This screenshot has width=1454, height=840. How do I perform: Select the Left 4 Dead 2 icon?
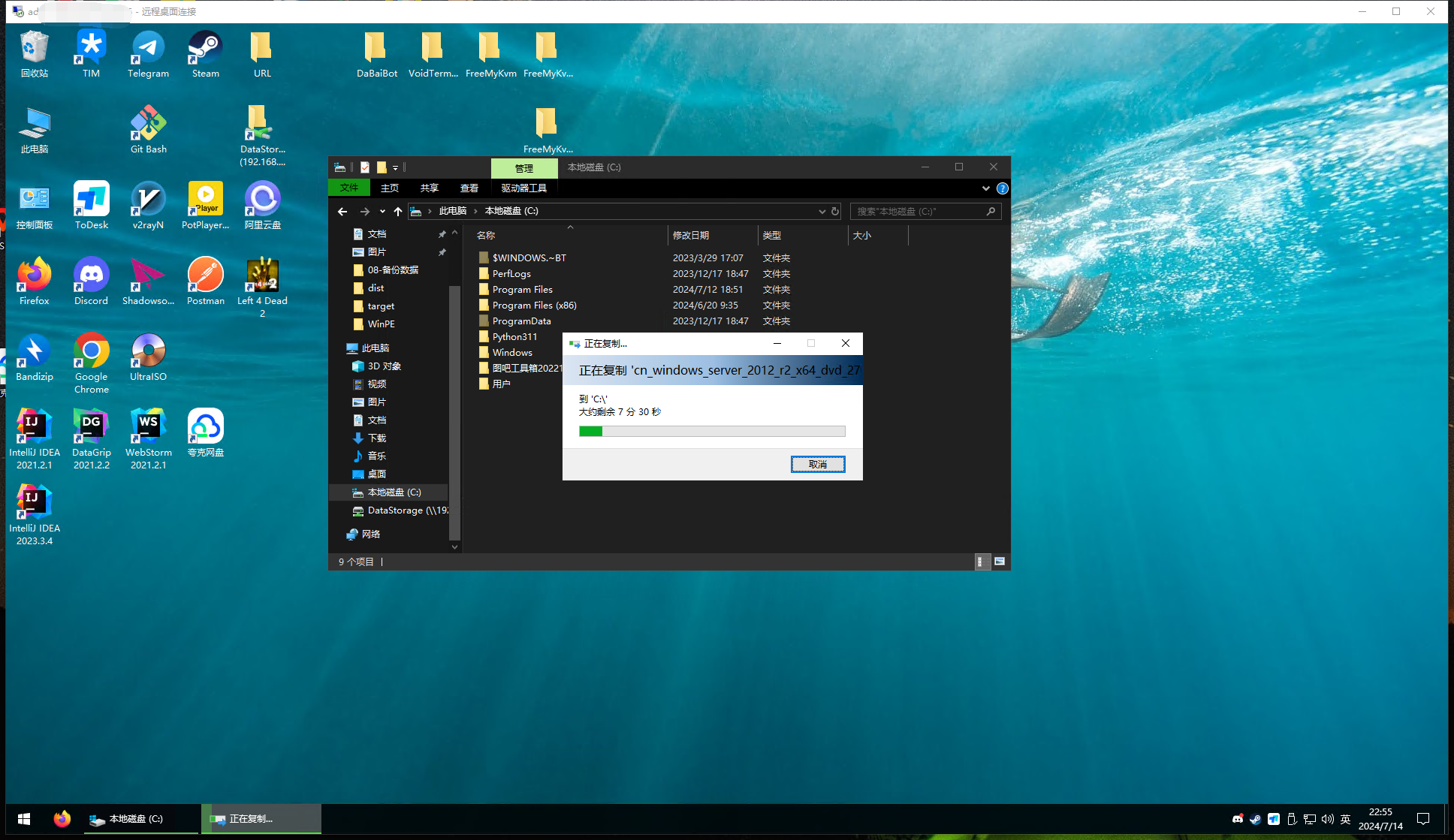[x=262, y=287]
